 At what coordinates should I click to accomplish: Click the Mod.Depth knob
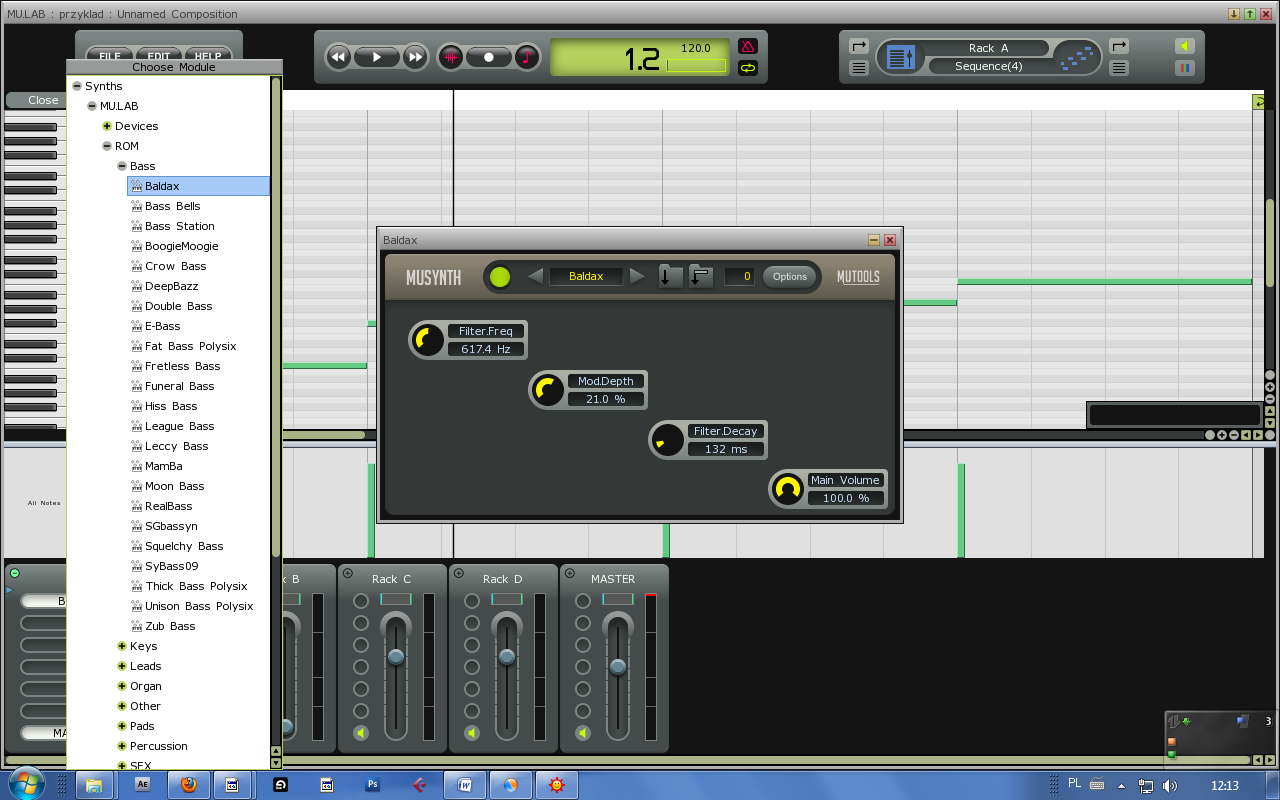[x=548, y=390]
